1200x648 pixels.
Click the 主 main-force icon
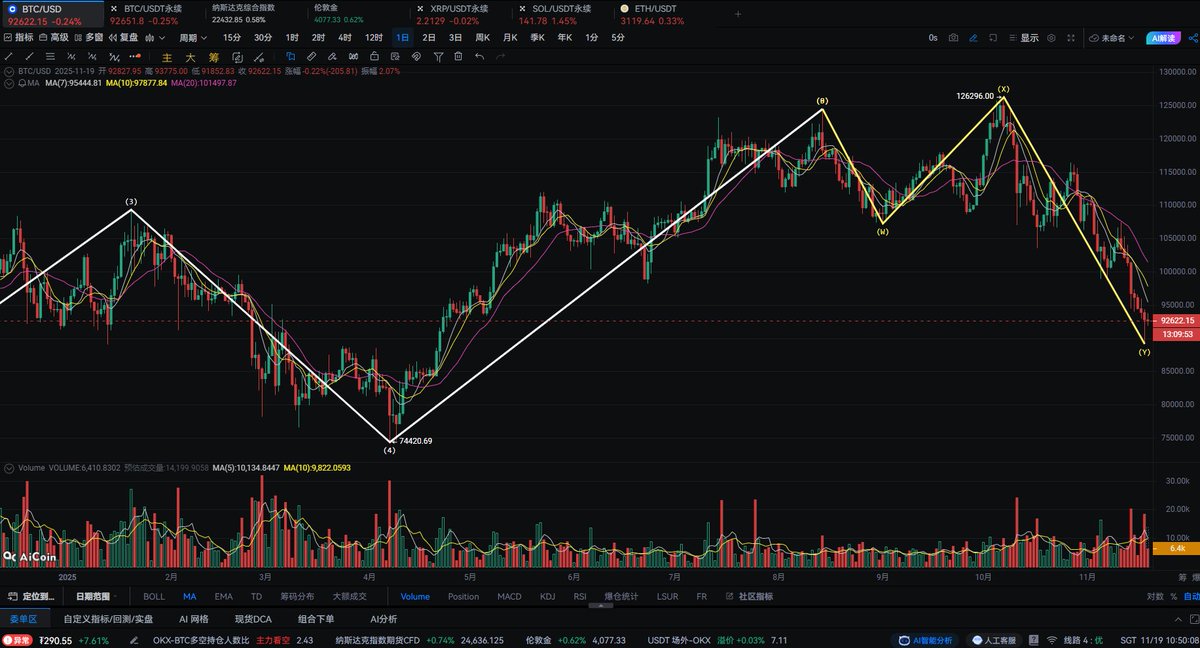[x=166, y=56]
